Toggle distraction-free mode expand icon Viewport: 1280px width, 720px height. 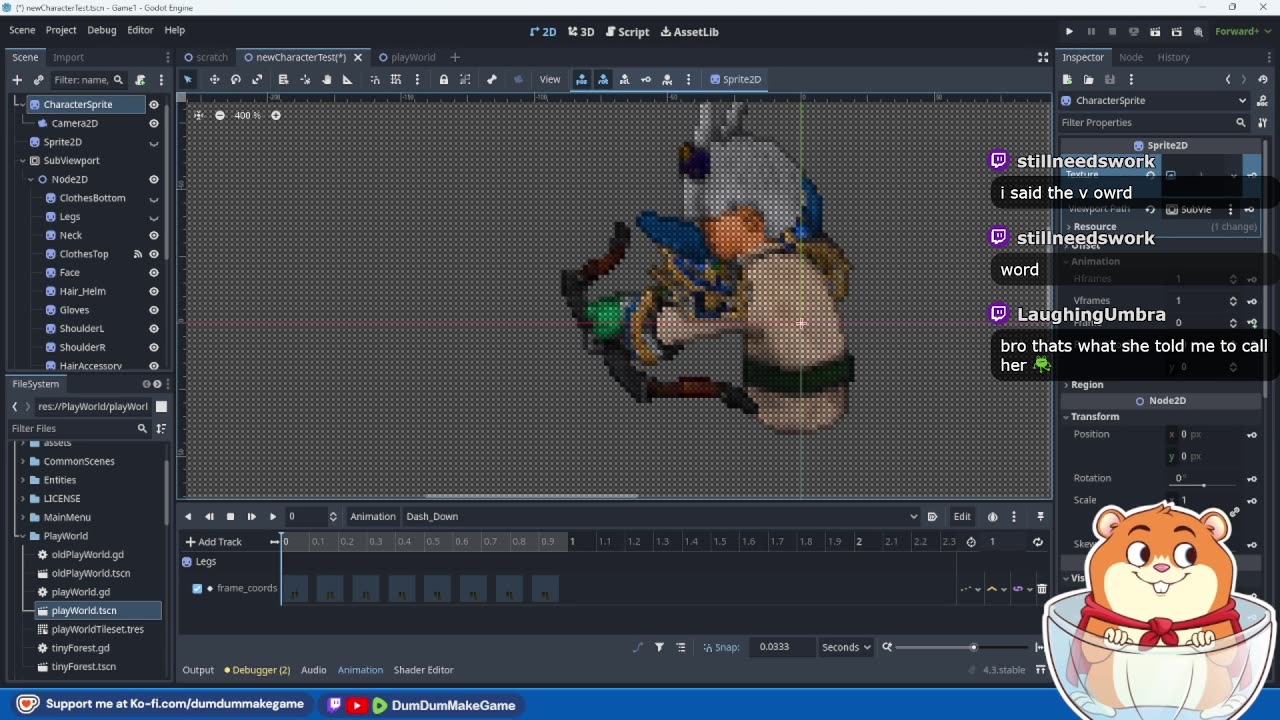(x=1043, y=57)
